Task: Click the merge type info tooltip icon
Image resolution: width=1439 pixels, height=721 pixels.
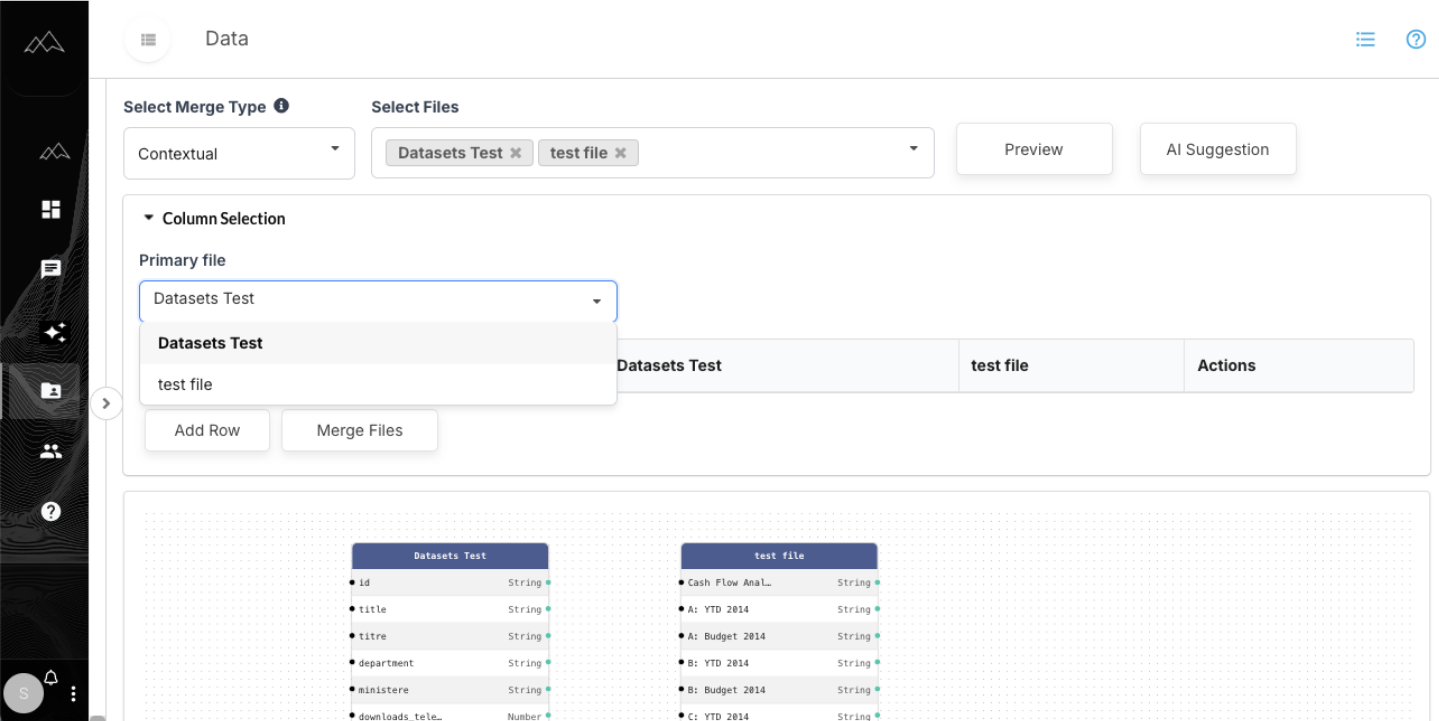Action: click(x=281, y=105)
